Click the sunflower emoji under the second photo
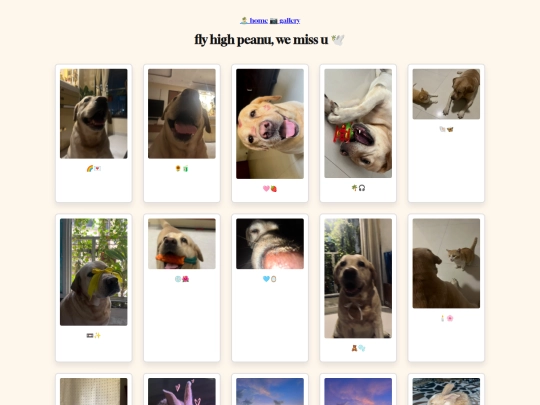The height and width of the screenshot is (405, 540). [178, 168]
